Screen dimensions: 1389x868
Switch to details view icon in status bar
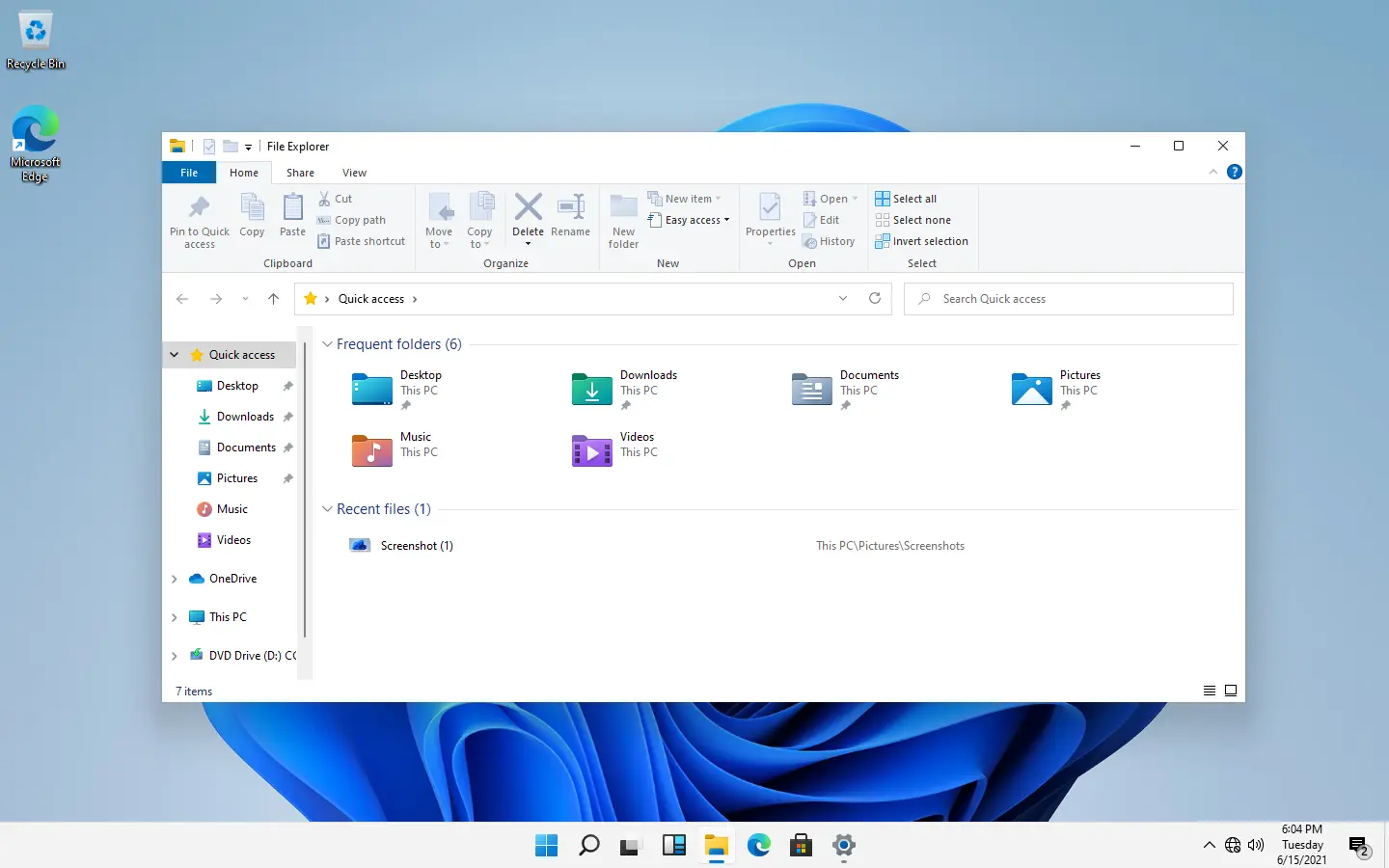1210,691
